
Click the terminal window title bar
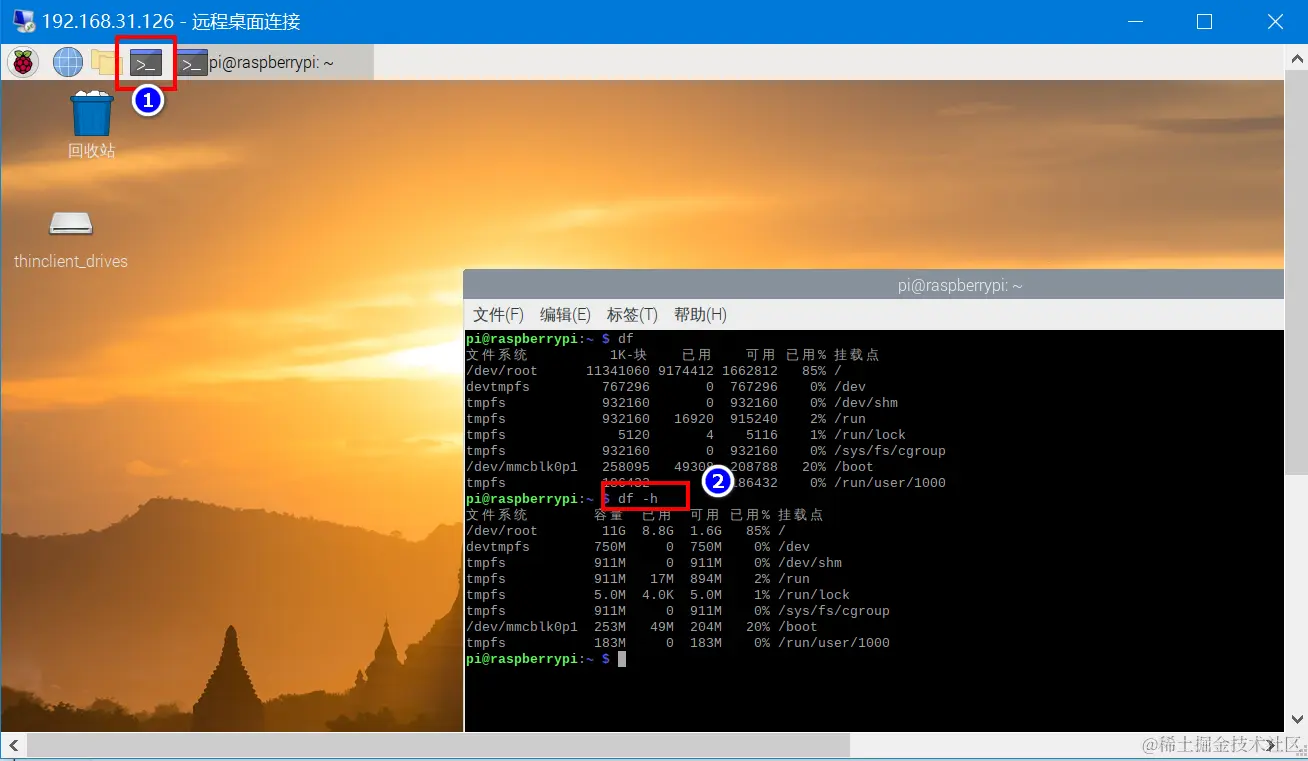(875, 285)
